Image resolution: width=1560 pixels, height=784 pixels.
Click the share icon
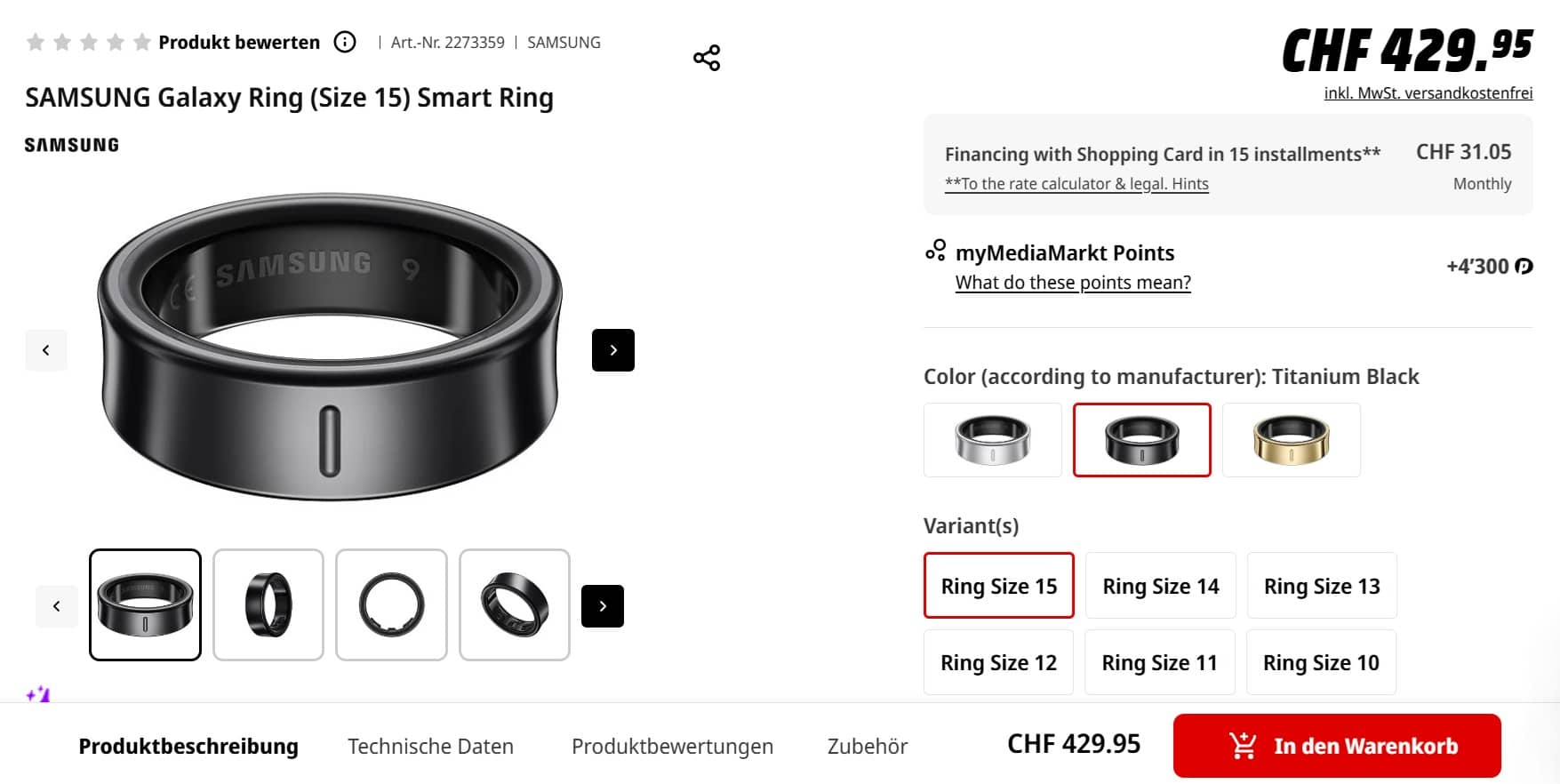[x=707, y=58]
